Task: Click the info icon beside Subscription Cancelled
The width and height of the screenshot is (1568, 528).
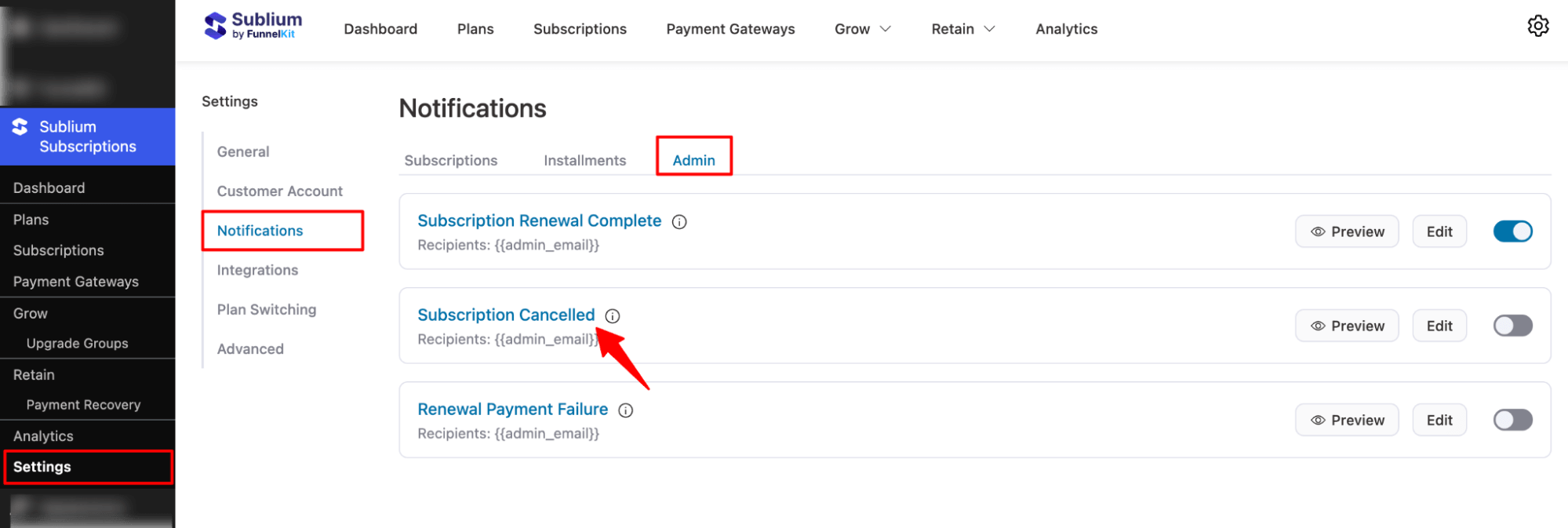Action: tap(612, 316)
